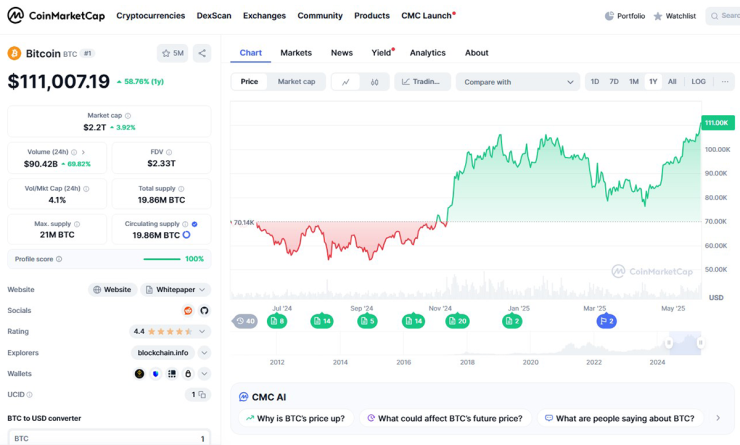Click history marker showing 40
Viewport: 740px width, 445px height.
245,321
